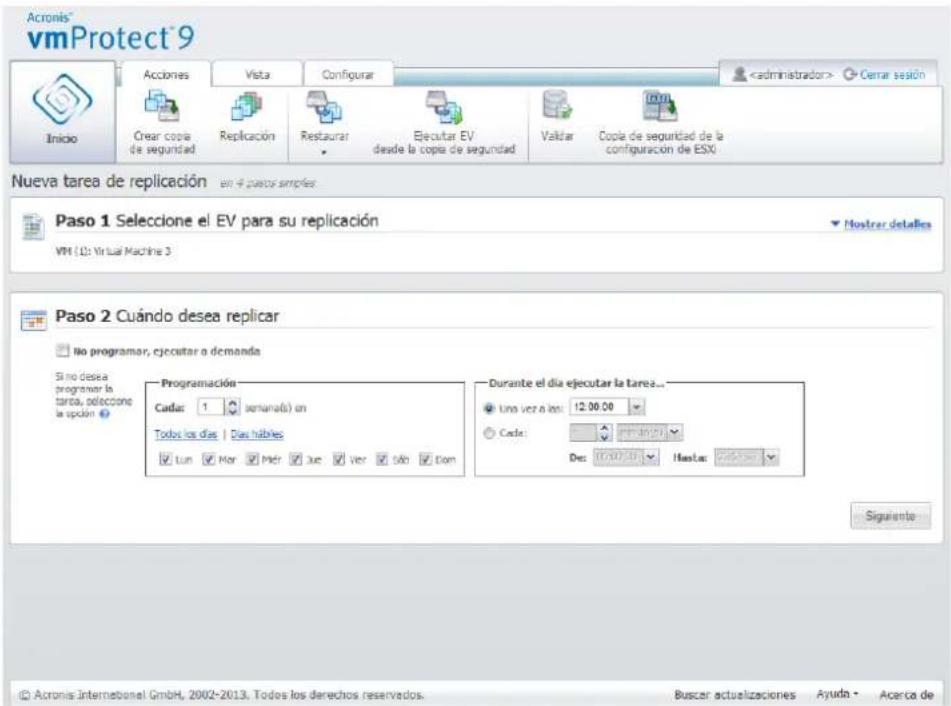Click the administrador user icon
Screen dimensions: 951x706
[739, 75]
